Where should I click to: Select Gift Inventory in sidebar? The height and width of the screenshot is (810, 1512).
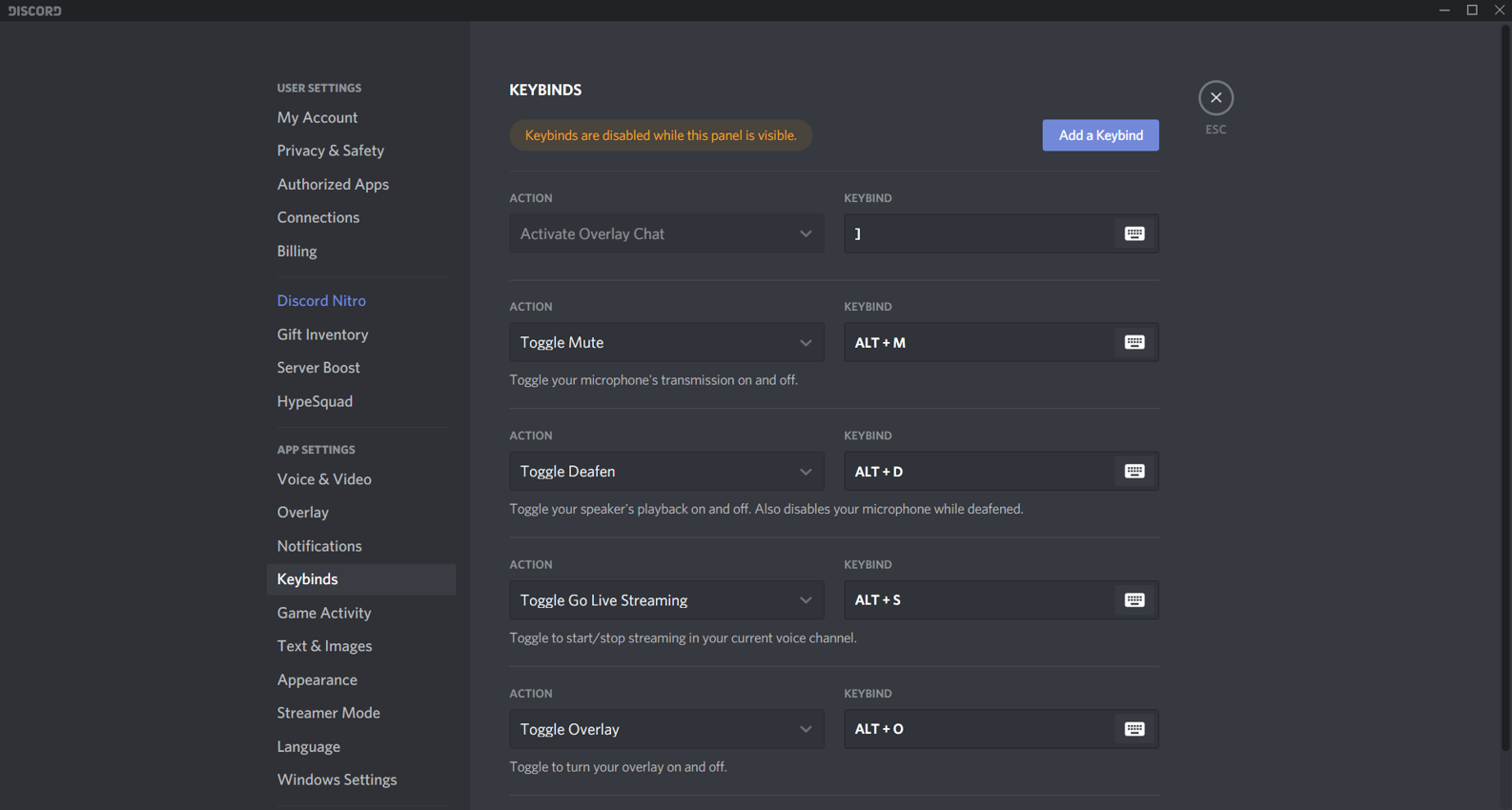coord(361,334)
